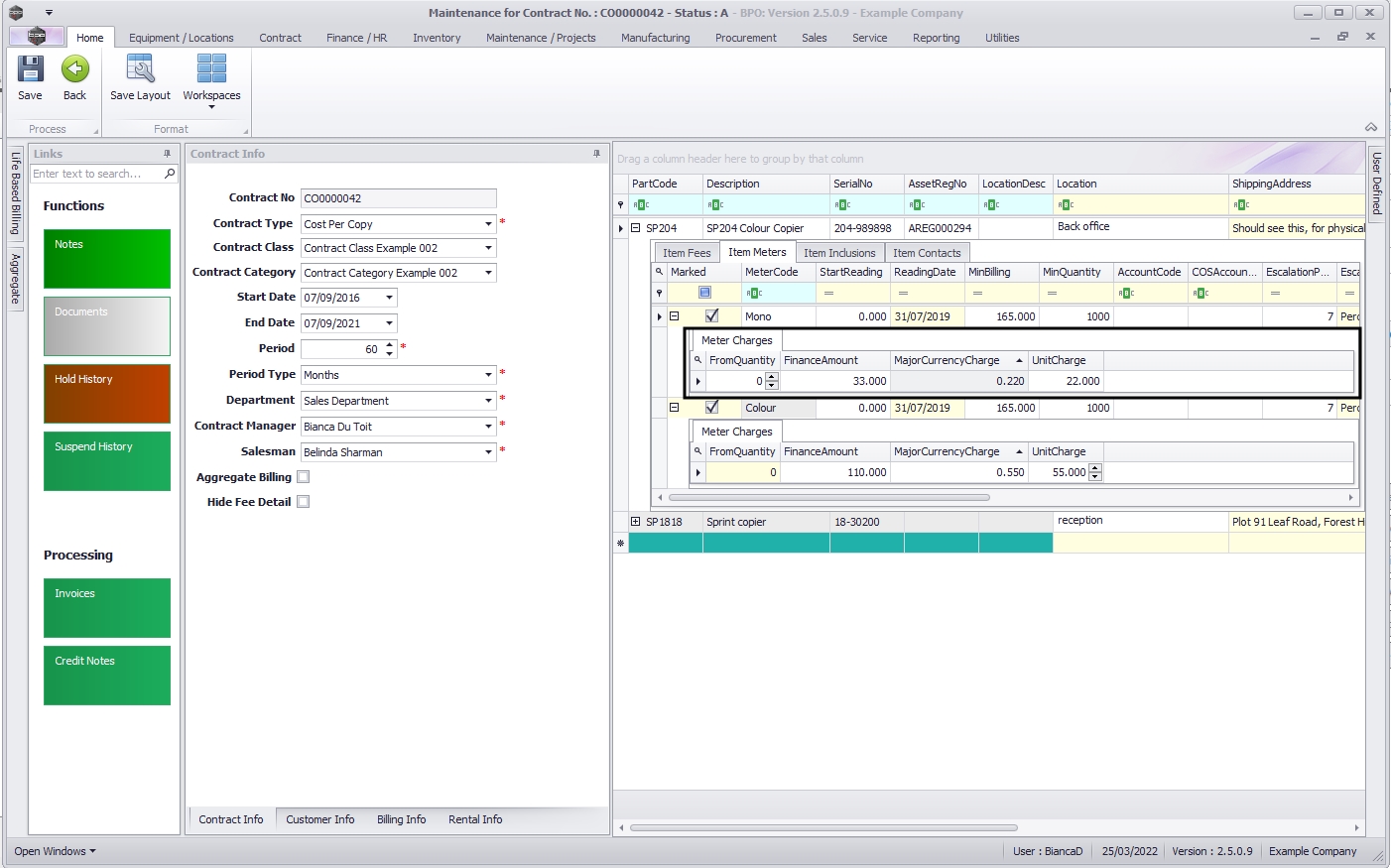Click the green Back arrow icon
The height and width of the screenshot is (868, 1391).
click(x=75, y=69)
